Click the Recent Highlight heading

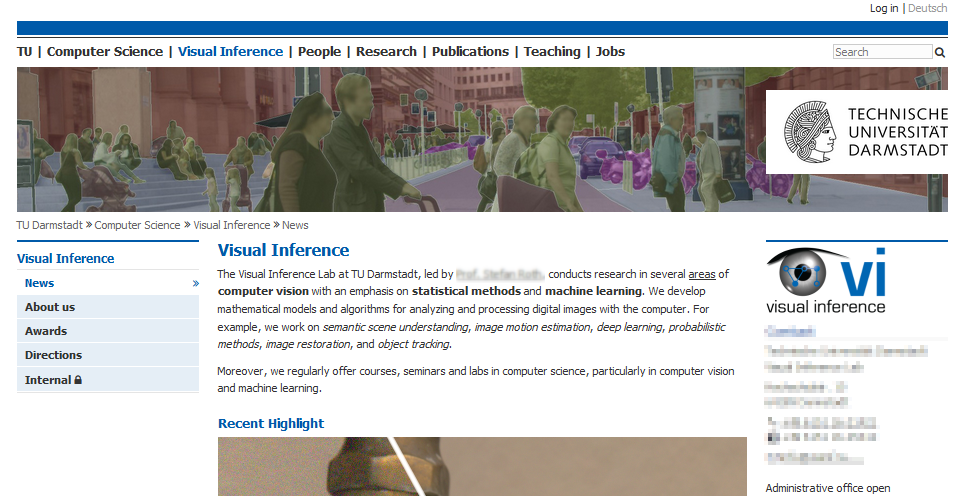tap(271, 423)
